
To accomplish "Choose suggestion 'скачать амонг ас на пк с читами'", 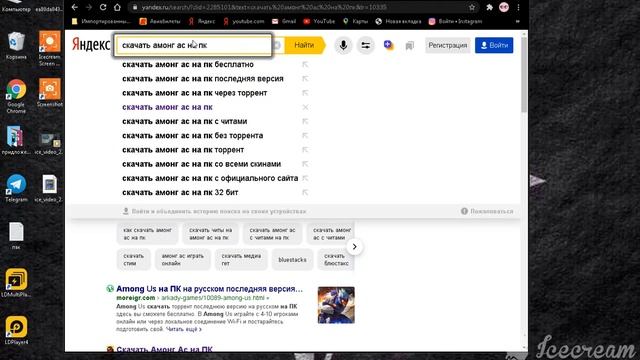I will [x=184, y=122].
